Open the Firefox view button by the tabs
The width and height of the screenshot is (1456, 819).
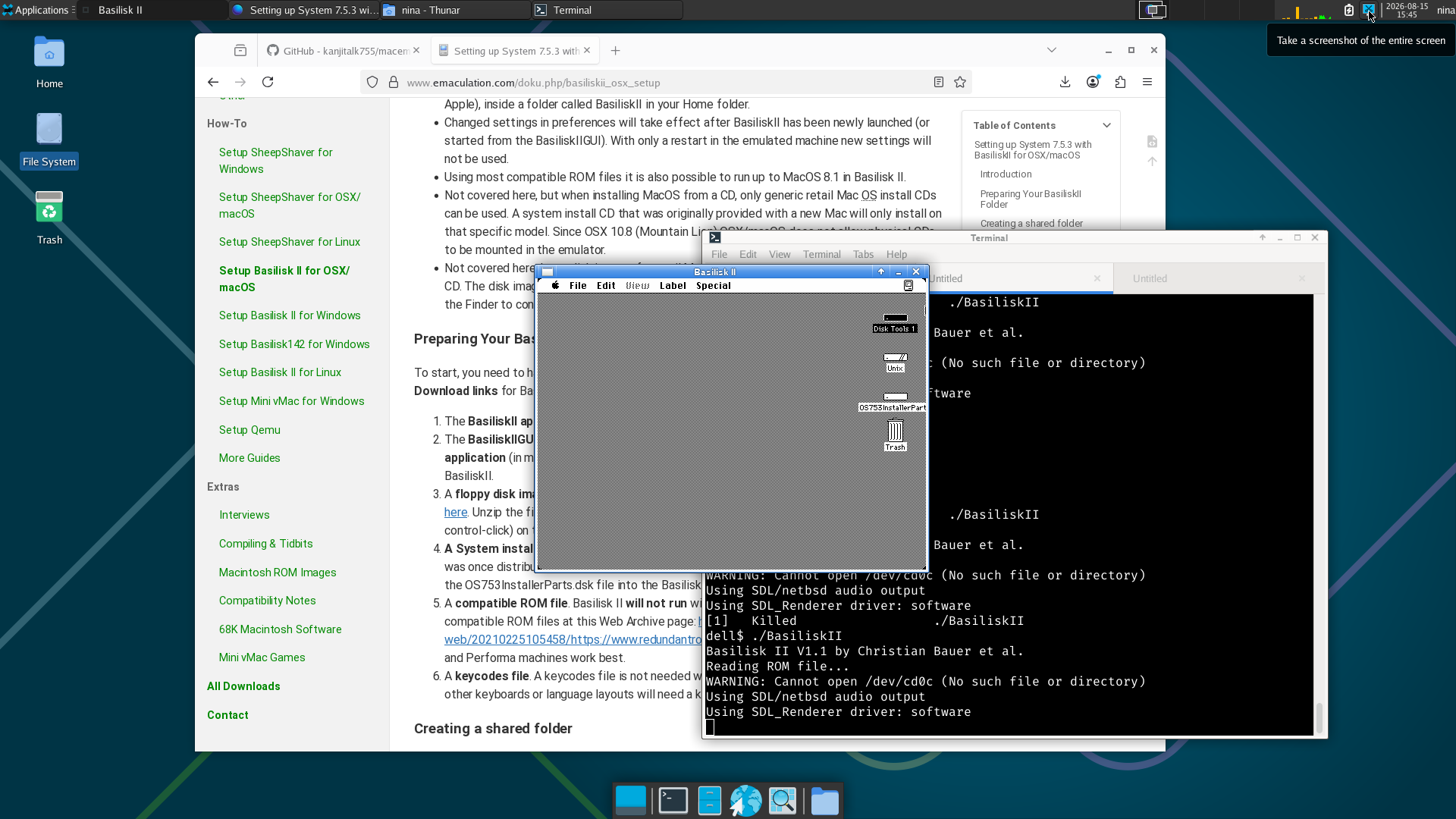point(240,51)
